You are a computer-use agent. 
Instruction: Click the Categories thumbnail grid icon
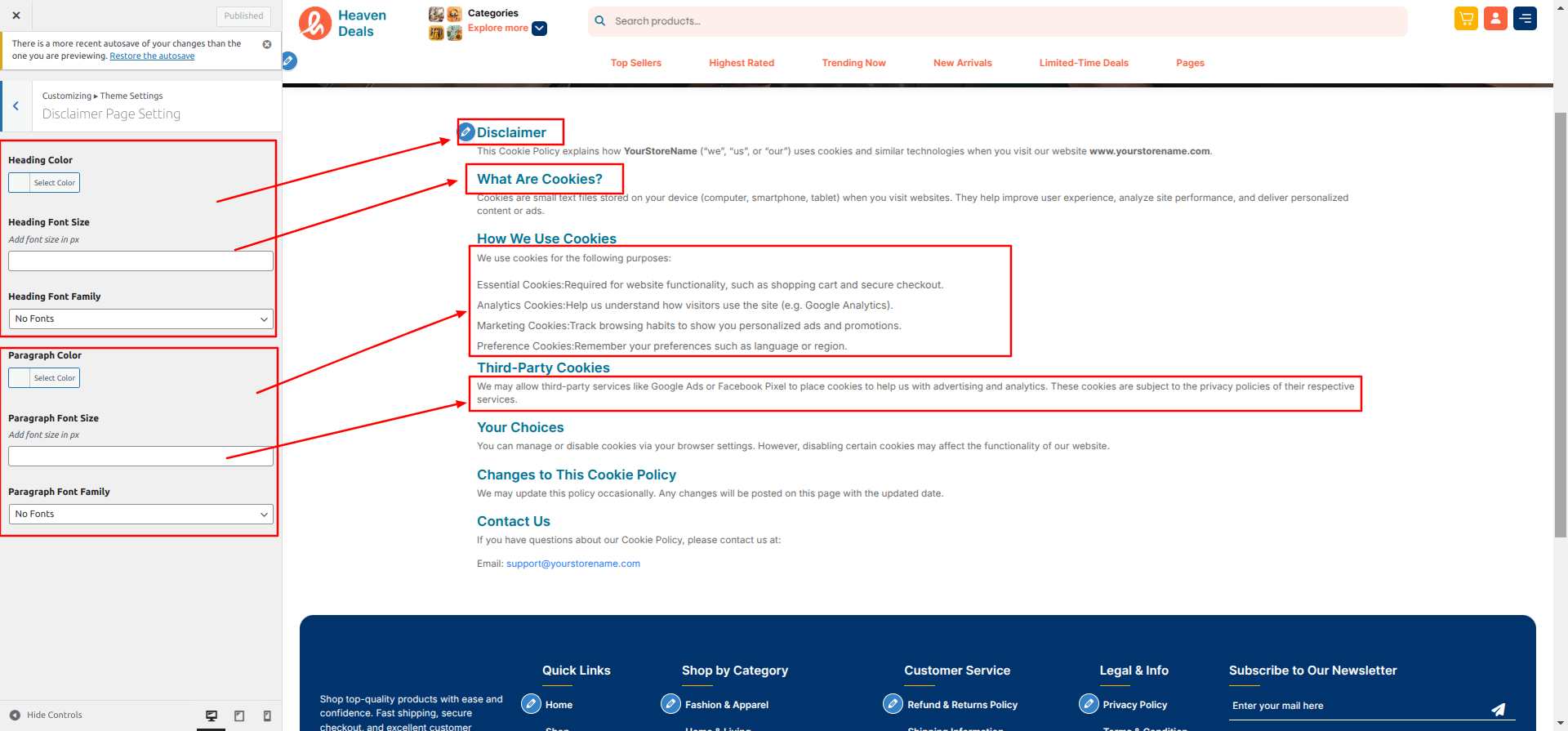tap(445, 24)
